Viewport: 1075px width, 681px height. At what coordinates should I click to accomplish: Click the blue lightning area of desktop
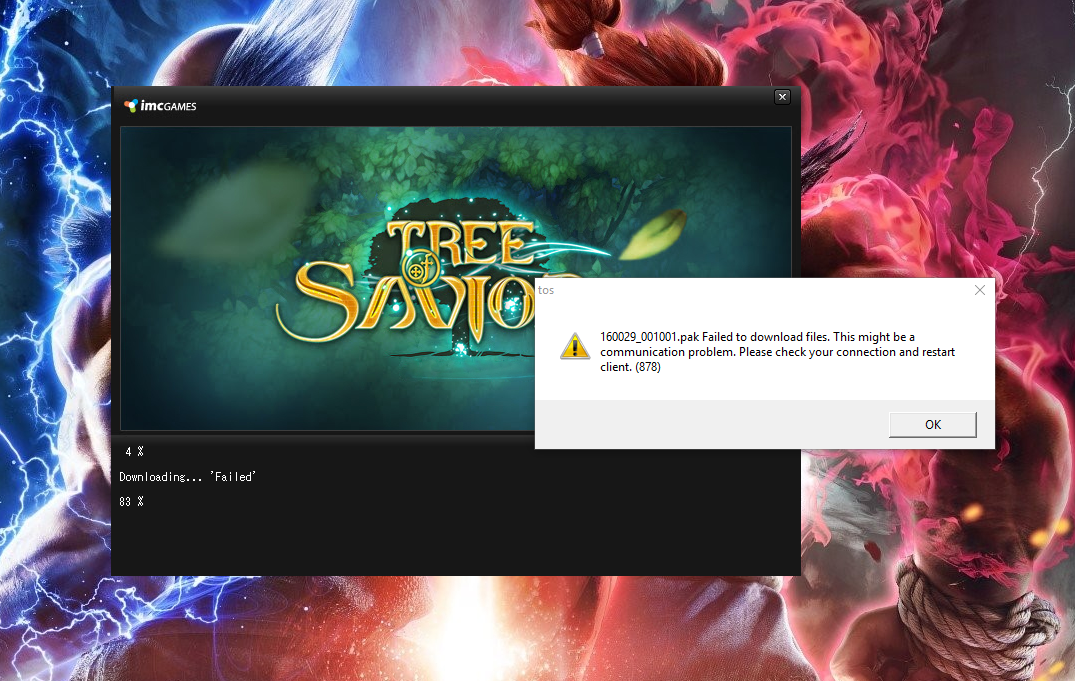[x=50, y=300]
